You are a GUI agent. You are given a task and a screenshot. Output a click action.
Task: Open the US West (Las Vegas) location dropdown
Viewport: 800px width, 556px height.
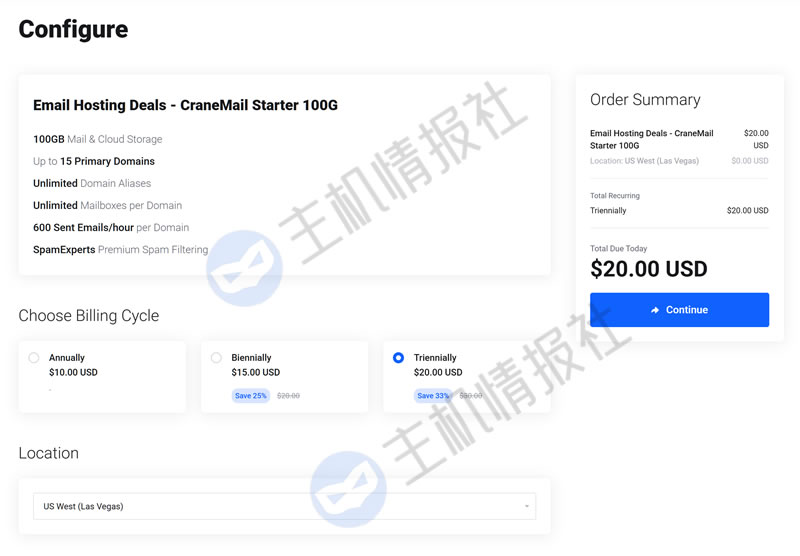click(x=284, y=506)
